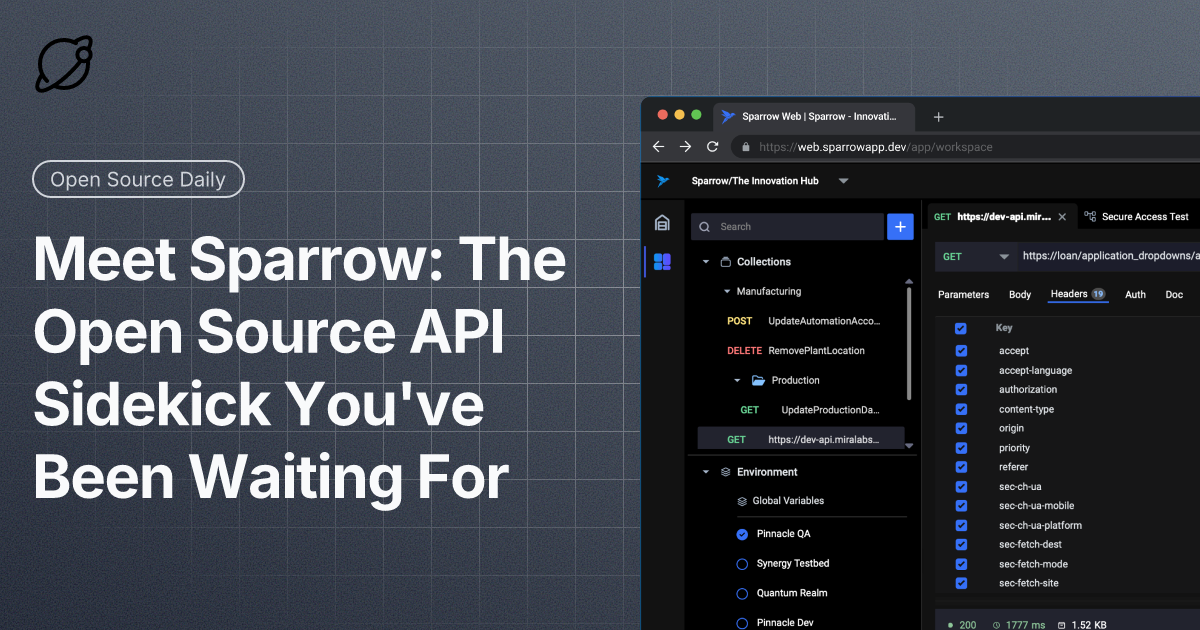The height and width of the screenshot is (630, 1200).
Task: Select the Synergy Testbed environment radio
Action: [x=742, y=564]
